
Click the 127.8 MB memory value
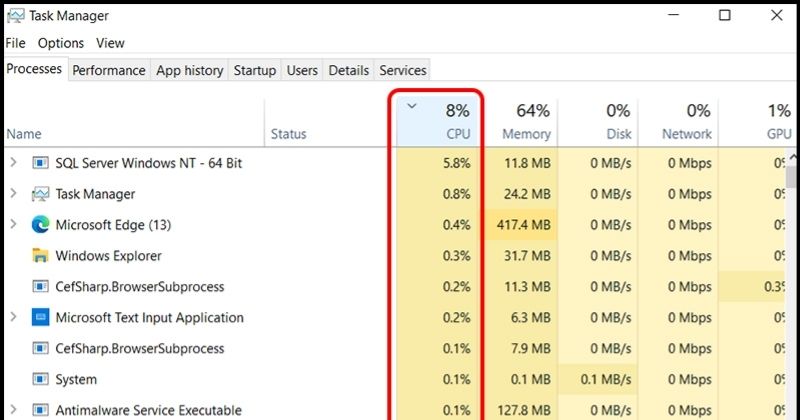click(523, 410)
